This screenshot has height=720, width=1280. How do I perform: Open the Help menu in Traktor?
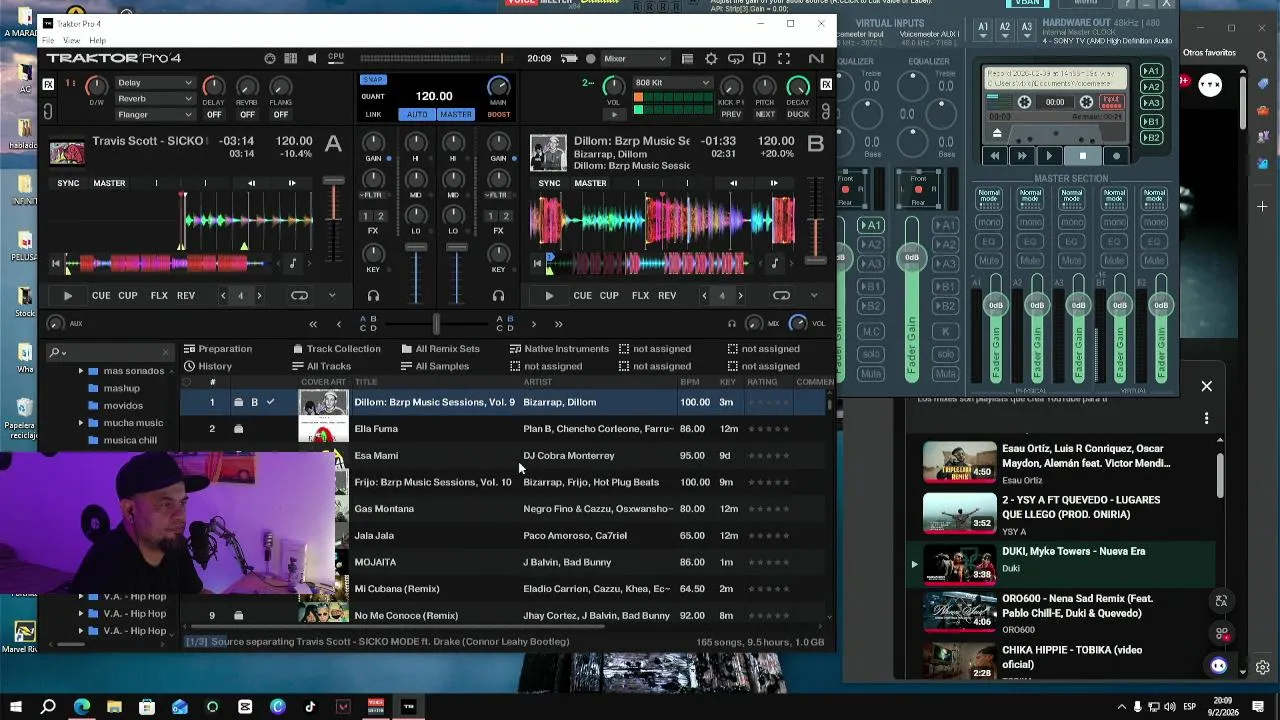[97, 41]
